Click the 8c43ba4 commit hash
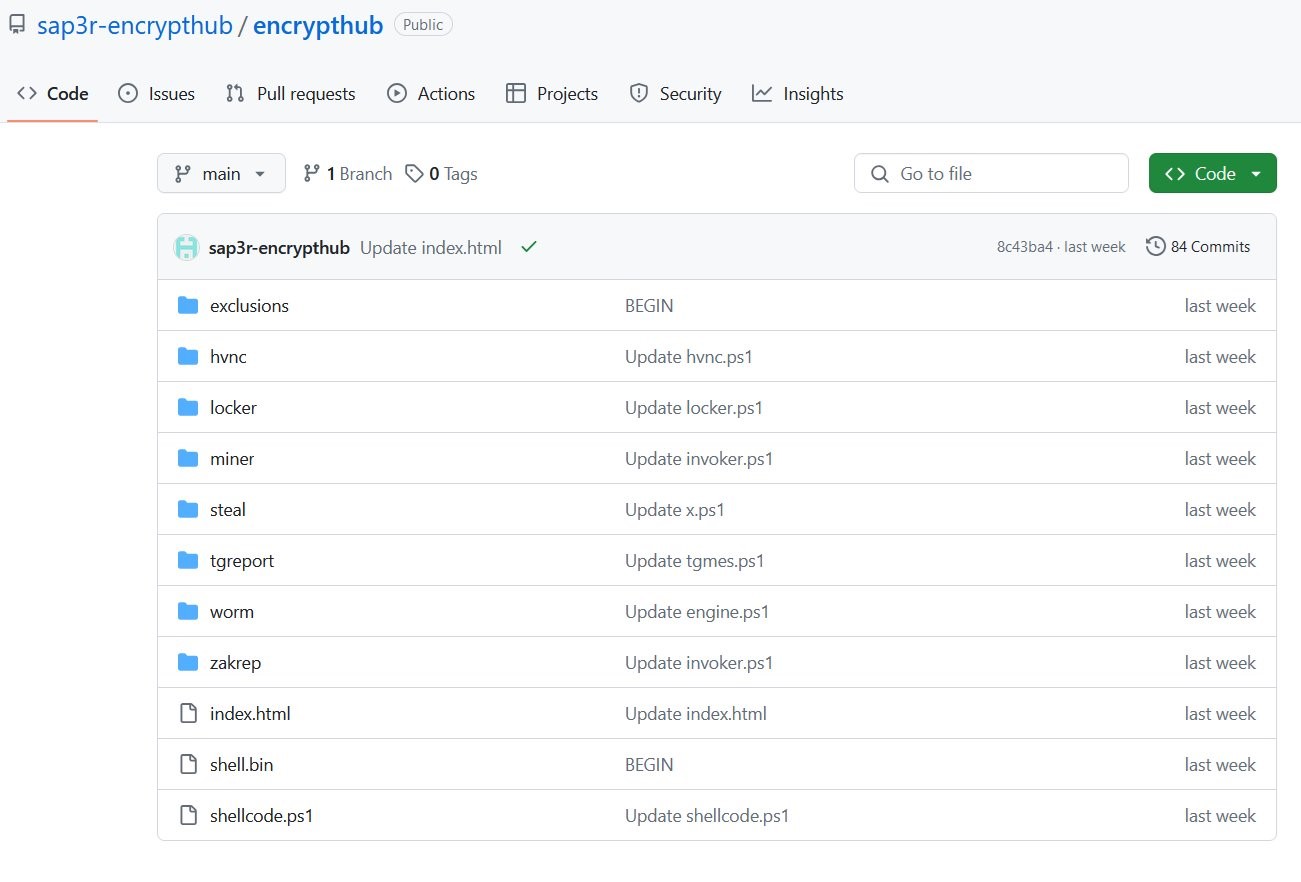 tap(1024, 247)
